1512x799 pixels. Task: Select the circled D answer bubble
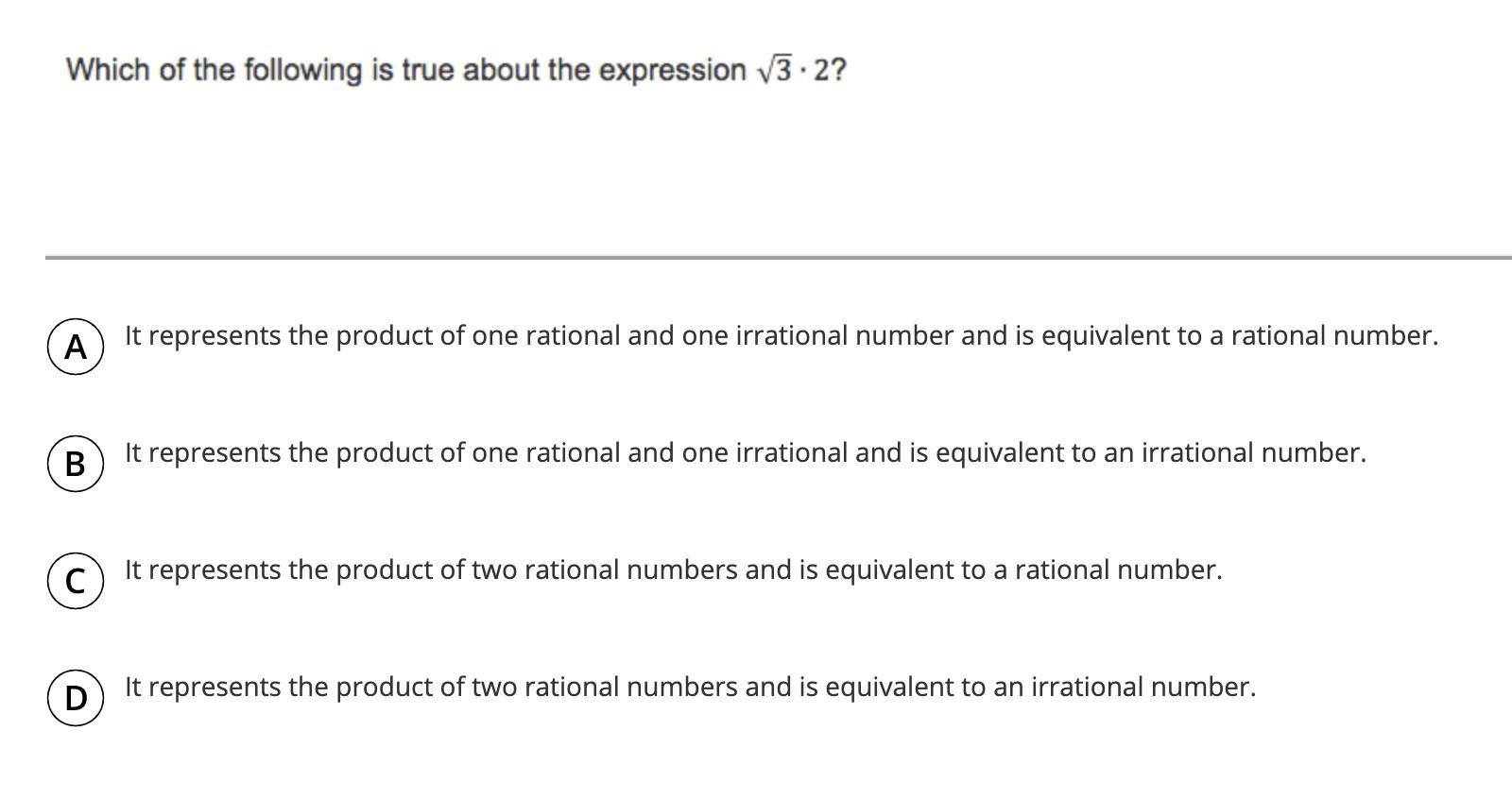(76, 697)
